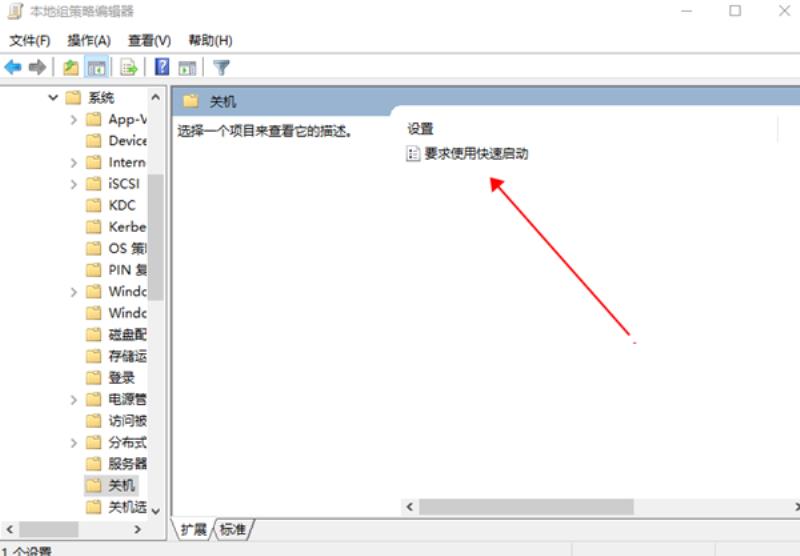Screen dimensions: 800x556
Task: Open the 文件(F) menu
Action: 30,40
